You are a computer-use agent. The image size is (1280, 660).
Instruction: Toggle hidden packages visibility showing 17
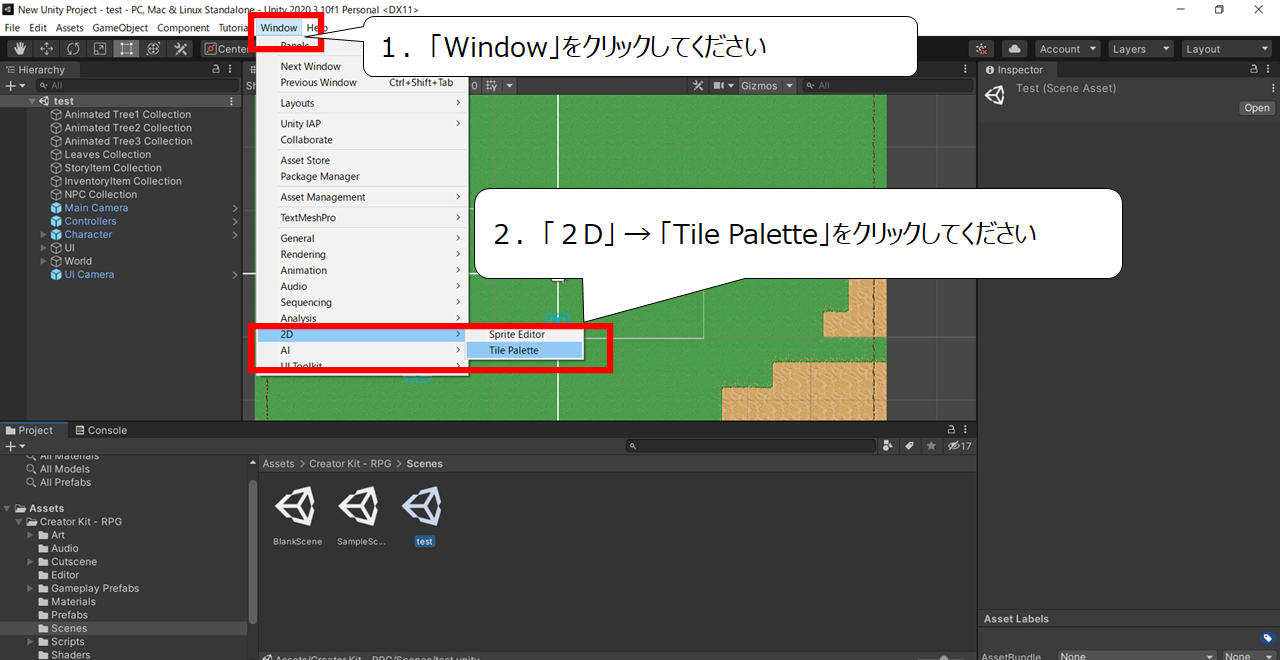tap(959, 446)
